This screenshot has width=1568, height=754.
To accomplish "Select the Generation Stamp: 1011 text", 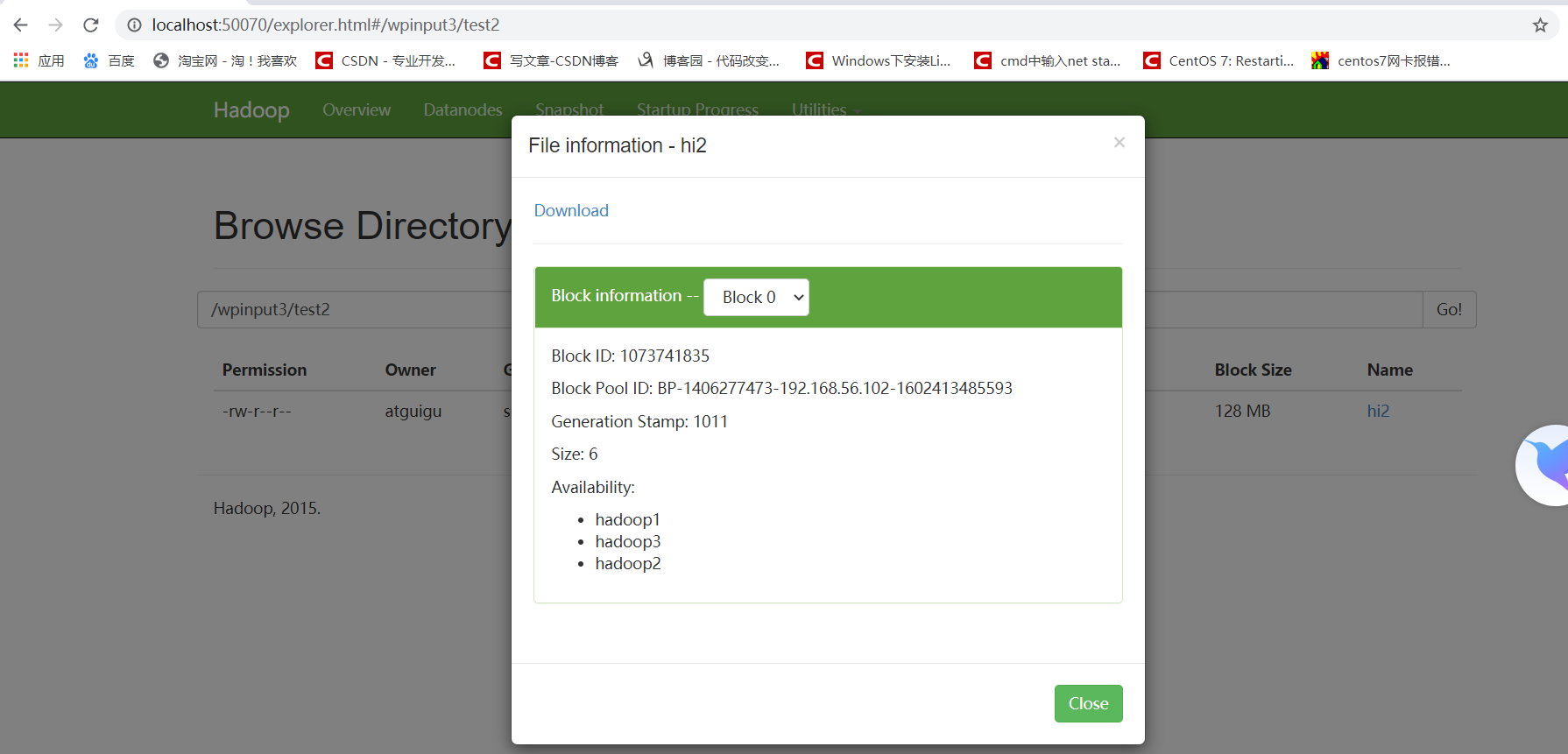I will pyautogui.click(x=639, y=421).
